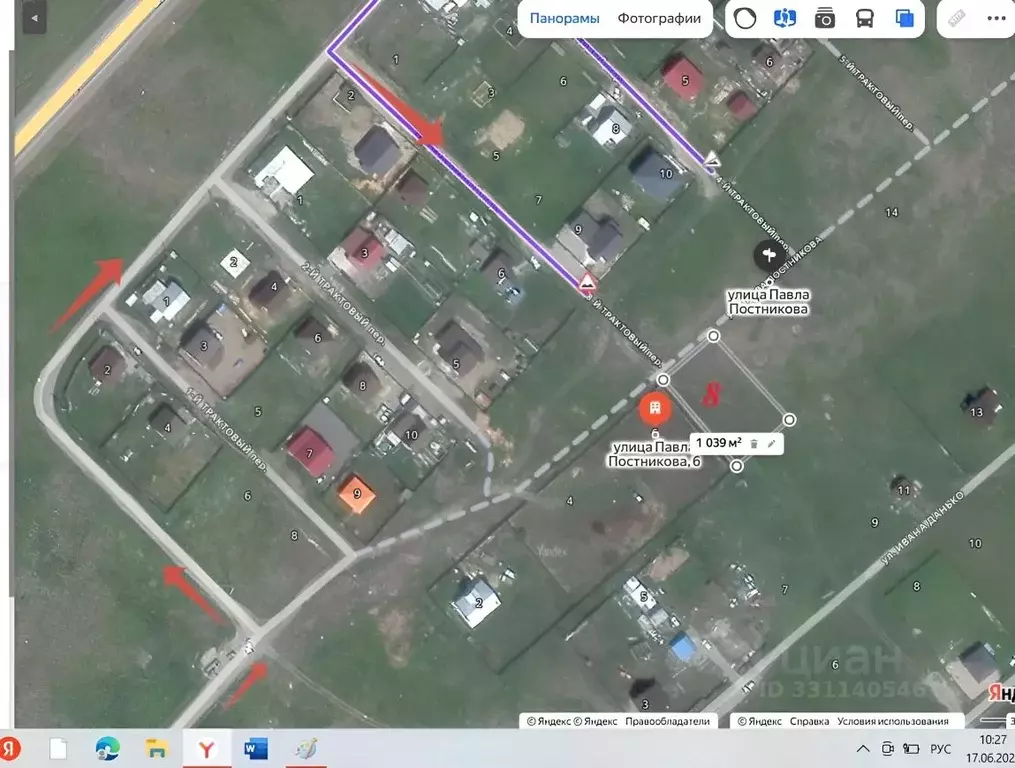Edit the 1 039 м² measurement label
1015x768 pixels.
click(x=771, y=444)
